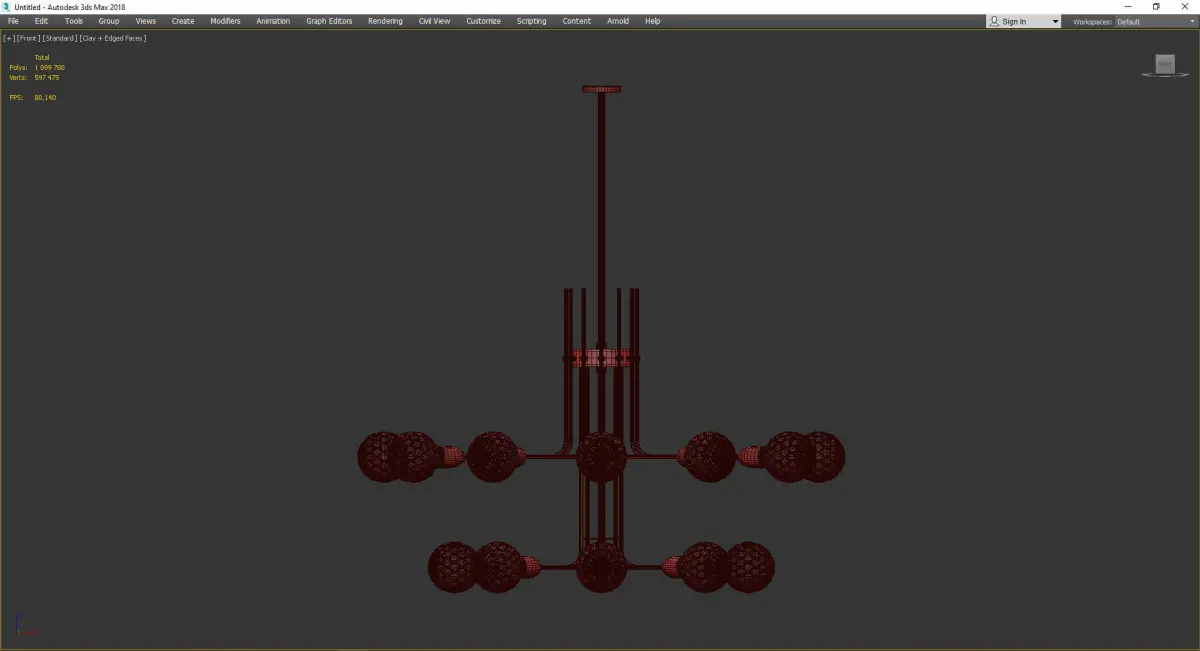Open the Workspaces Default dropdown
Viewport: 1200px width, 651px height.
coord(1154,21)
